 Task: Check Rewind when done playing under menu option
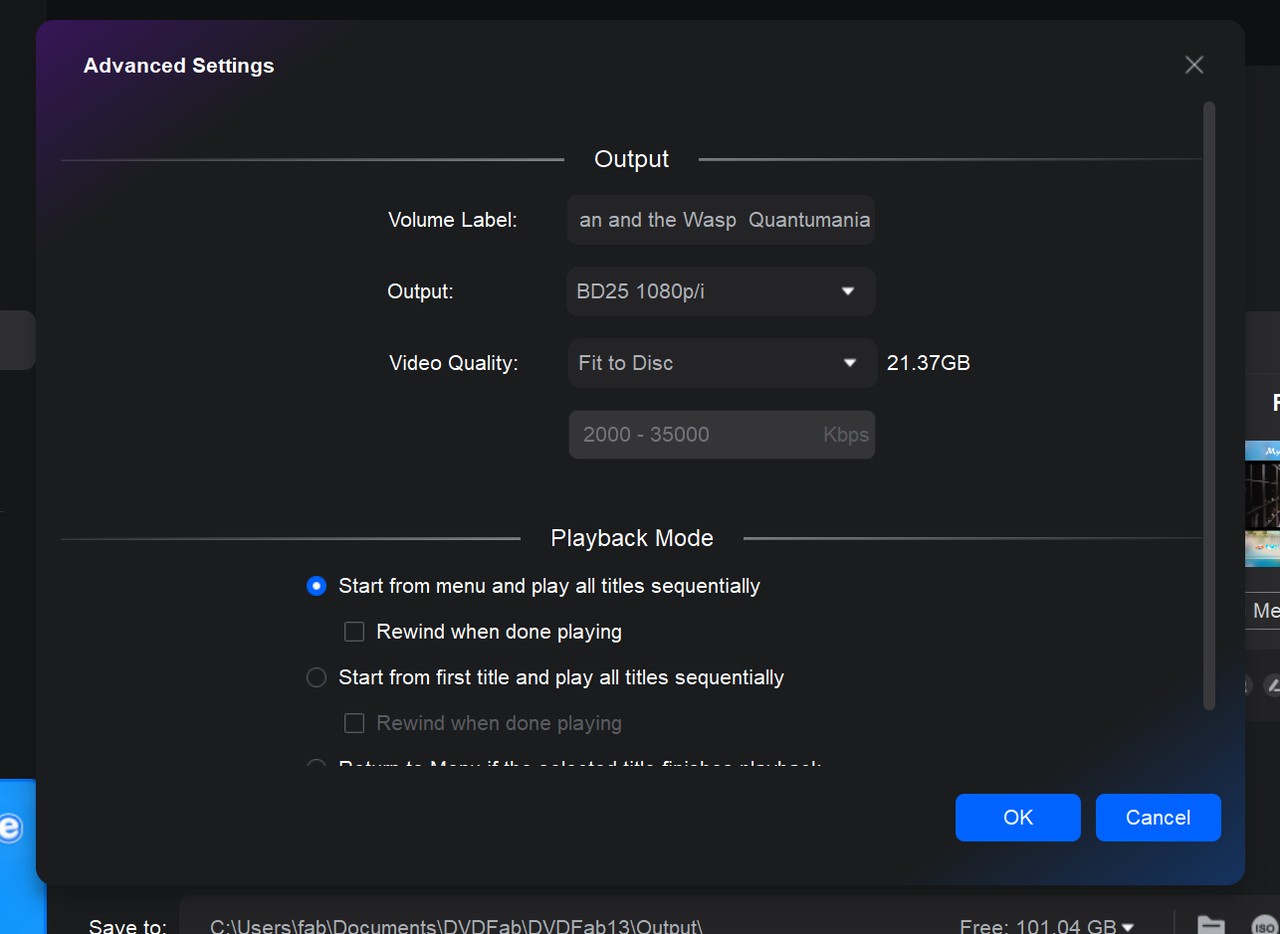[x=354, y=631]
